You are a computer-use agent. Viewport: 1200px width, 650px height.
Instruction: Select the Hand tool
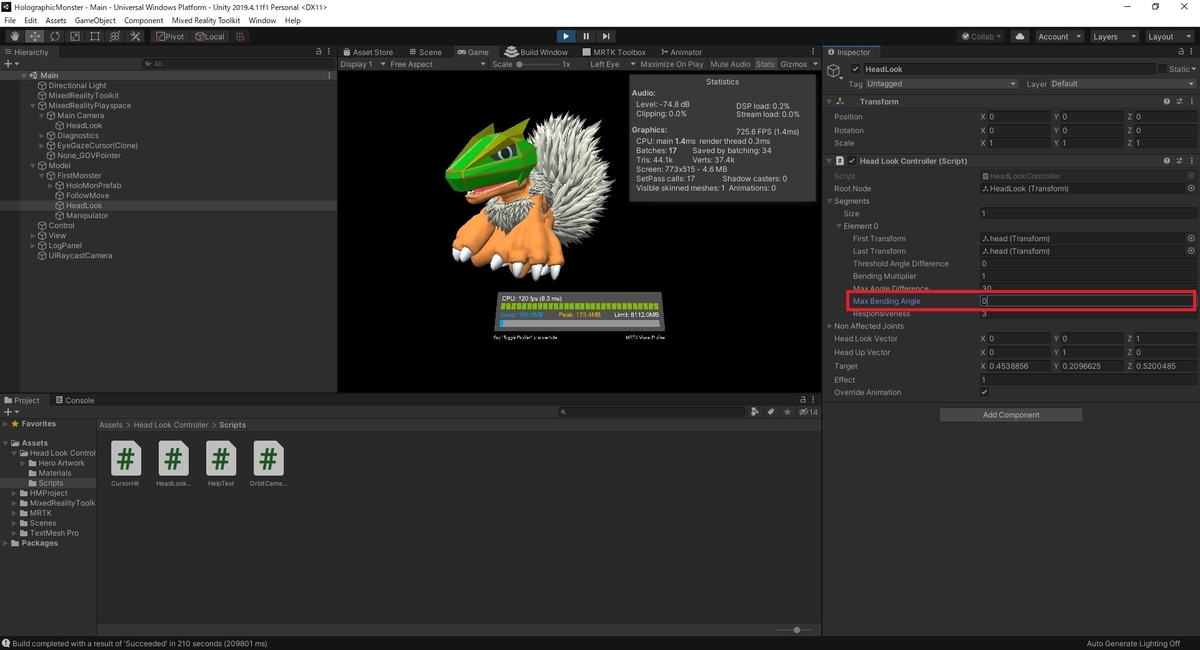coord(14,36)
